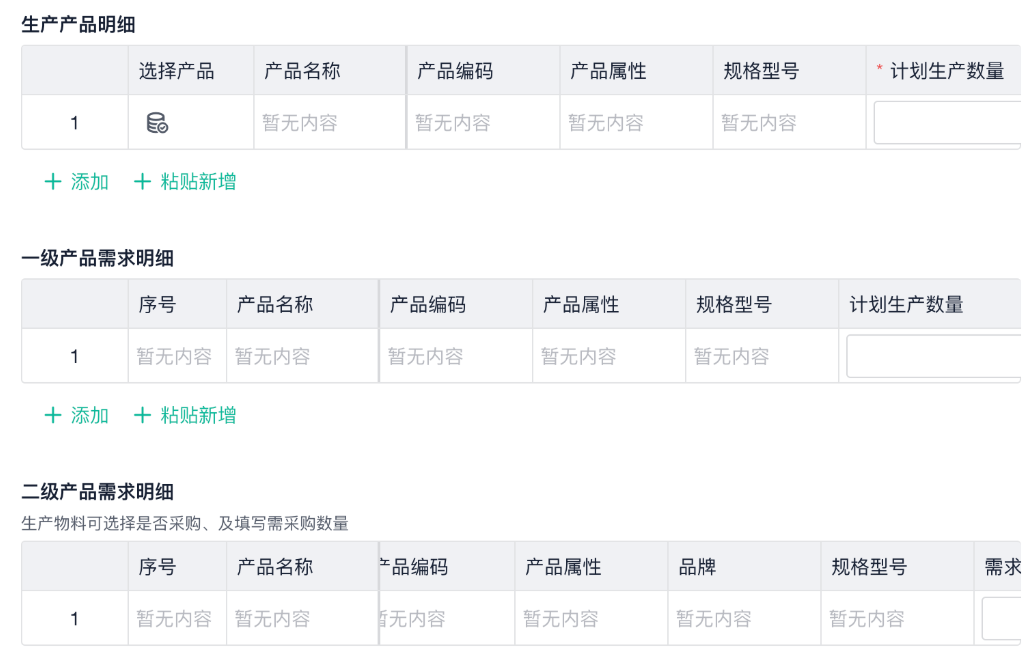Click the 品牌 column header
1022x662 pixels.
697,567
